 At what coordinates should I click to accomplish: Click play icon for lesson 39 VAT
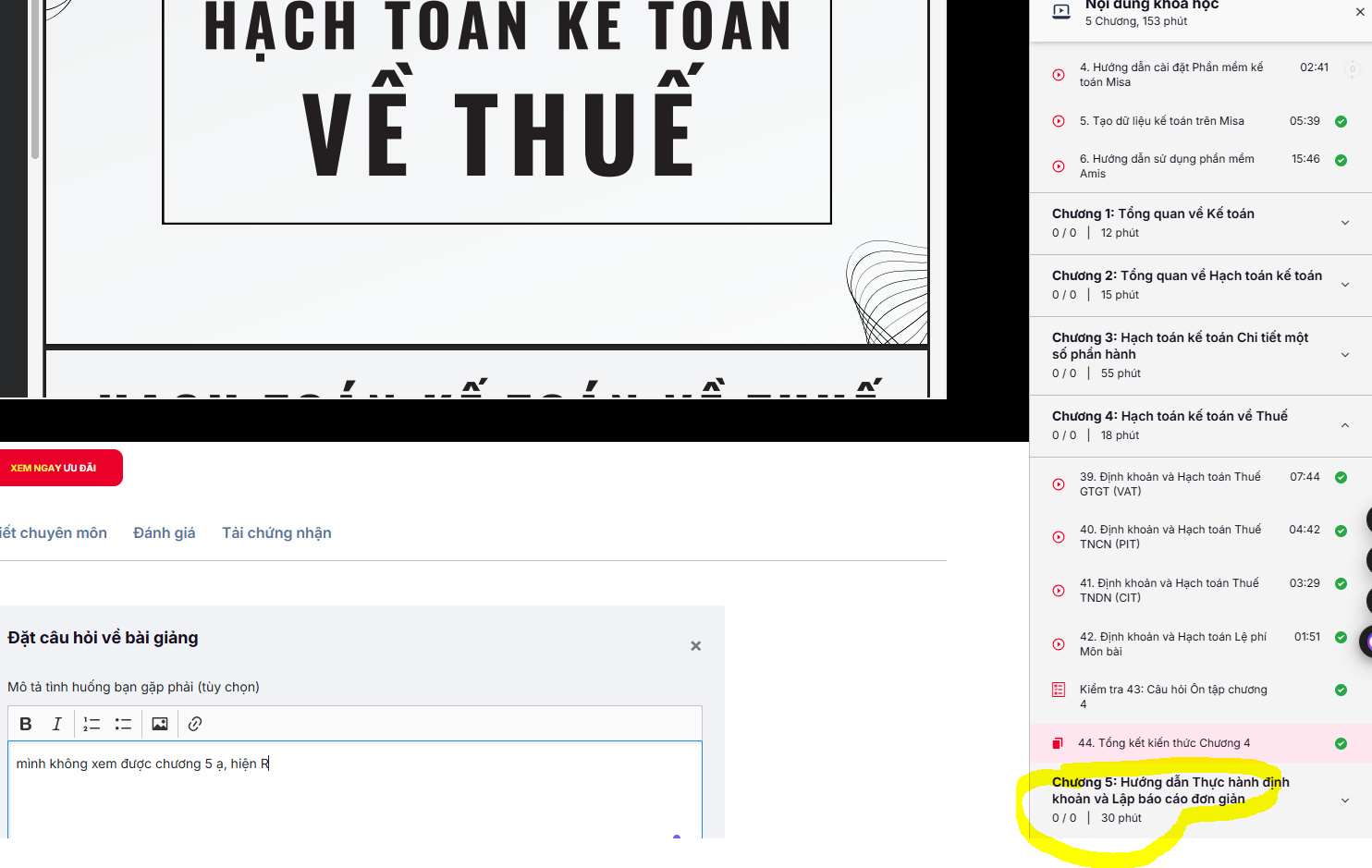point(1059,484)
